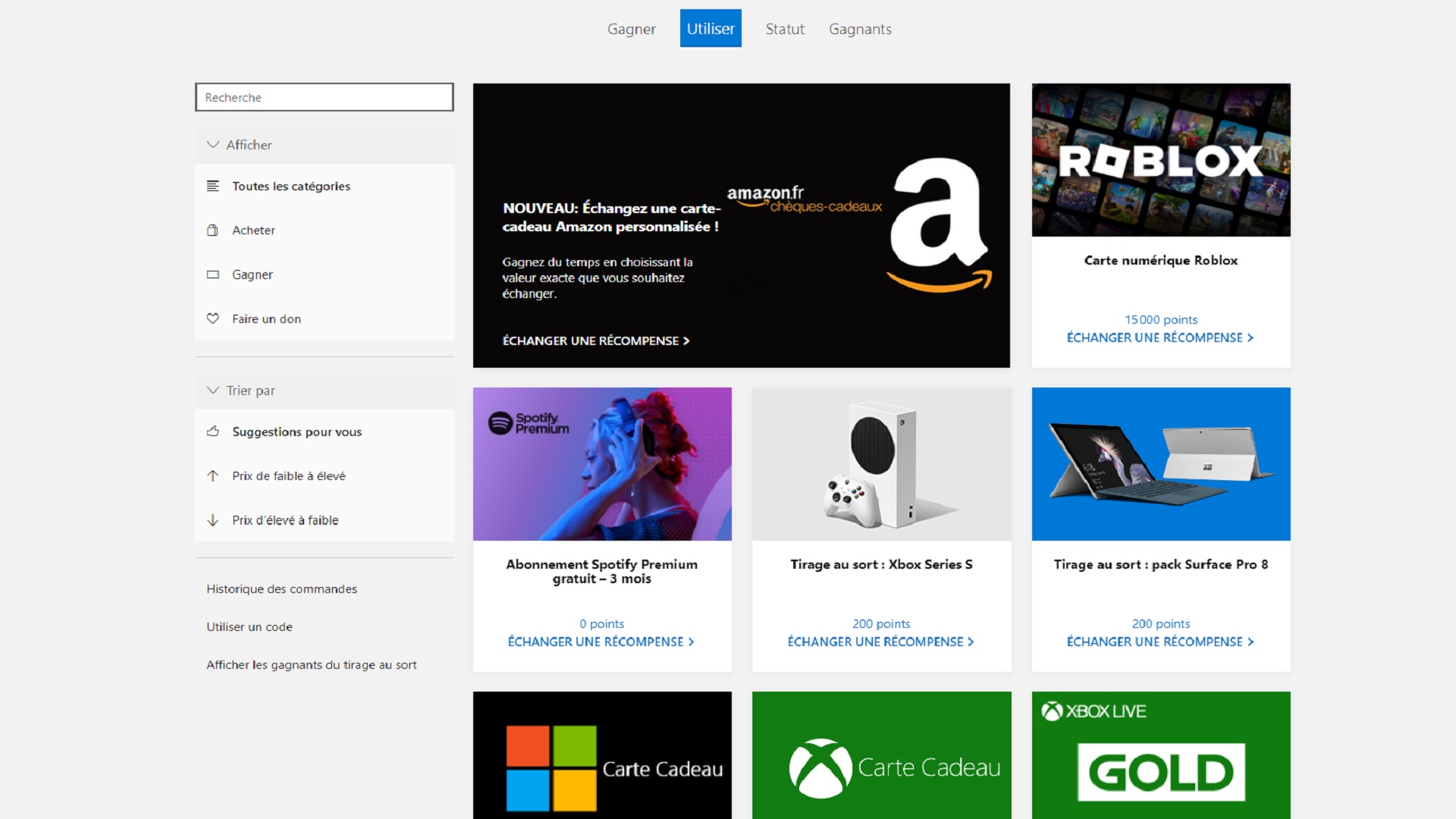Open Historique des commandes
The image size is (1456, 819).
(x=281, y=588)
